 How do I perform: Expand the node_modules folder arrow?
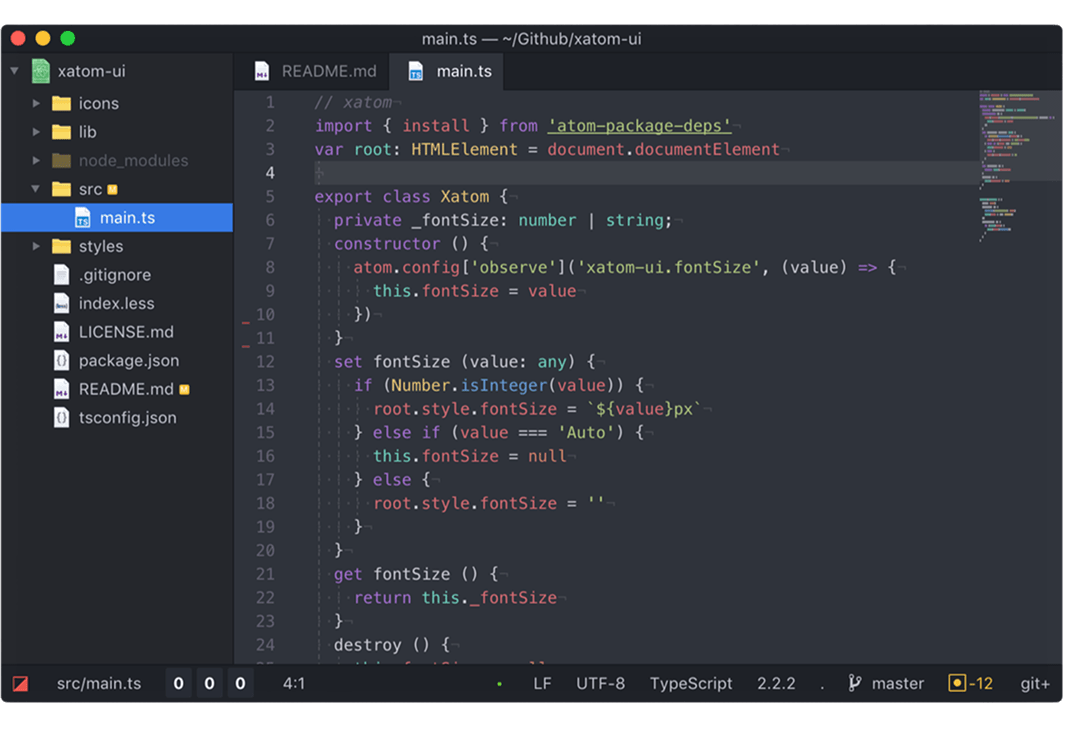click(x=36, y=160)
